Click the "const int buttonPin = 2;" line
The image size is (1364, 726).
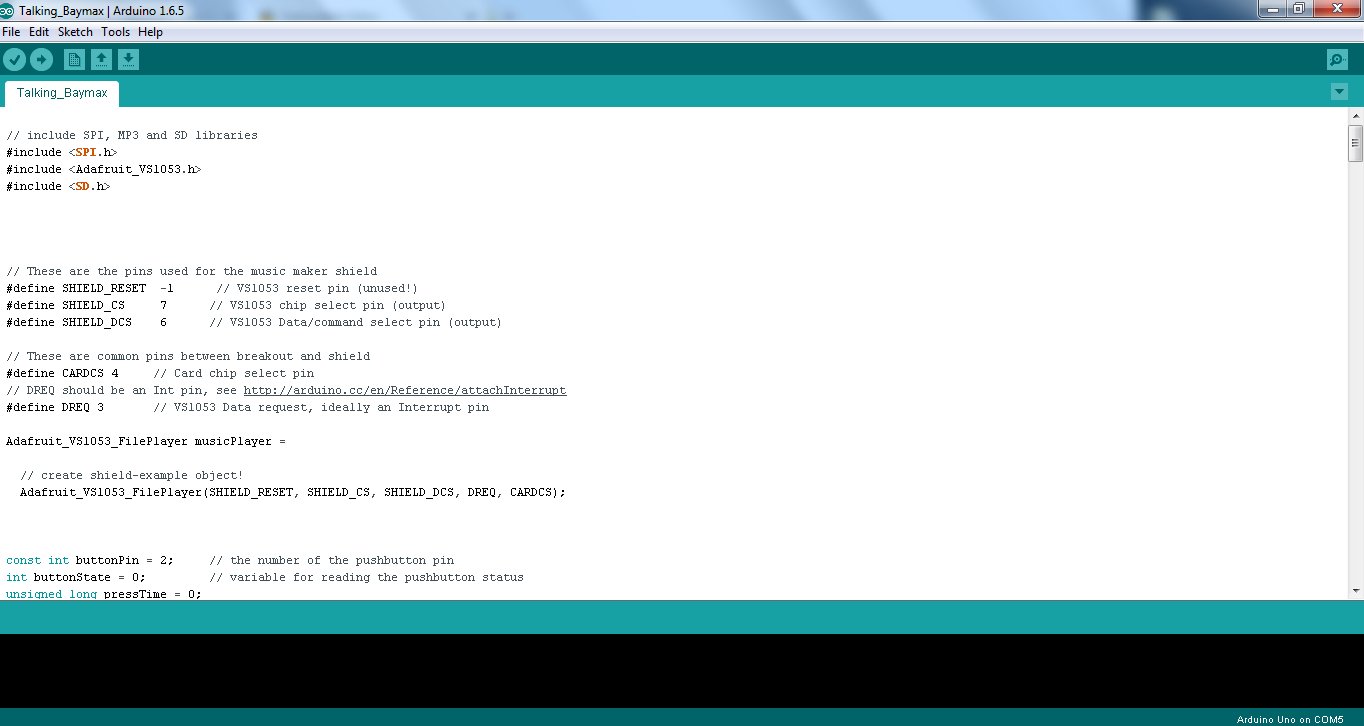(x=230, y=560)
